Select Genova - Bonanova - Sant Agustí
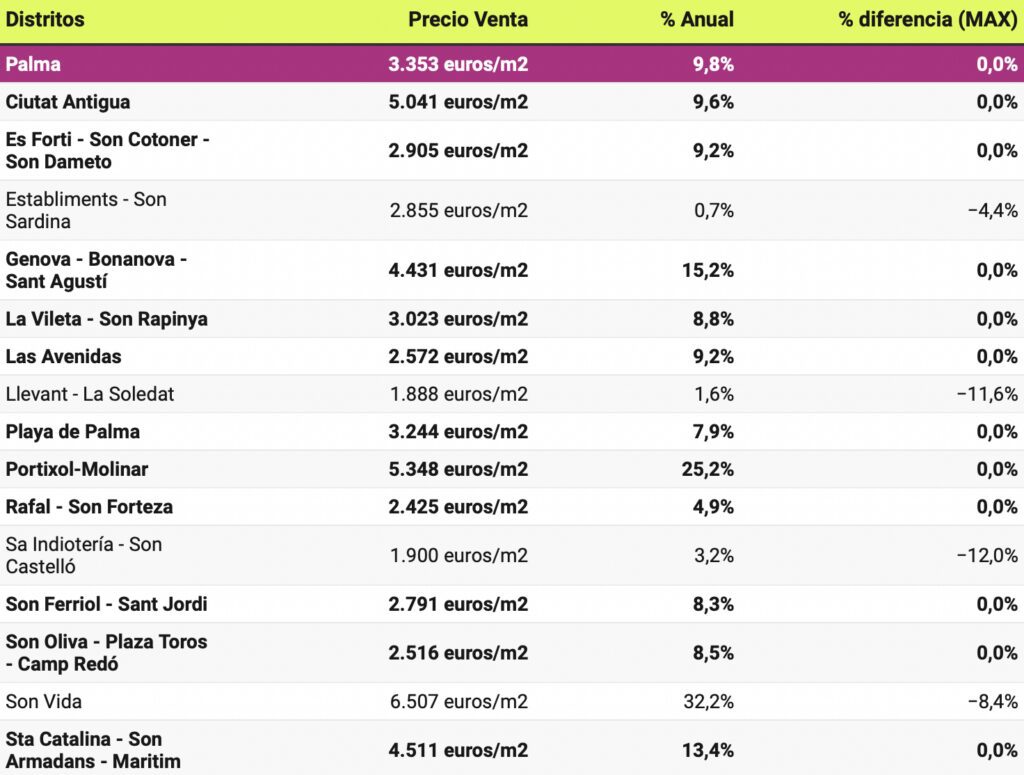Image resolution: width=1024 pixels, height=775 pixels. tap(96, 270)
